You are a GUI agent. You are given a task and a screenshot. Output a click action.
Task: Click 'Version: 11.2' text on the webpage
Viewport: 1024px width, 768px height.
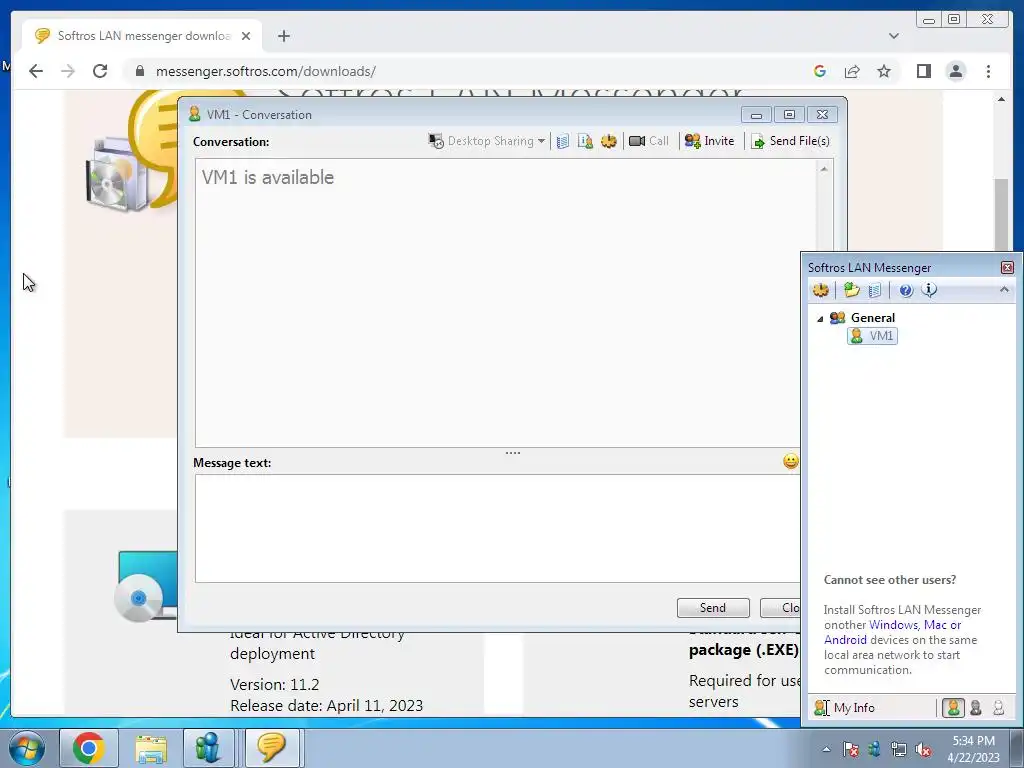coord(274,684)
